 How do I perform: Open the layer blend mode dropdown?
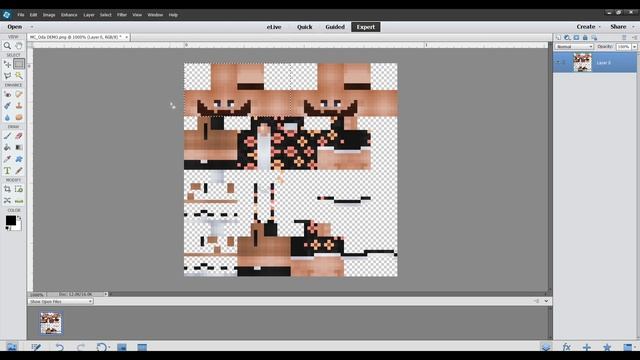(x=574, y=47)
